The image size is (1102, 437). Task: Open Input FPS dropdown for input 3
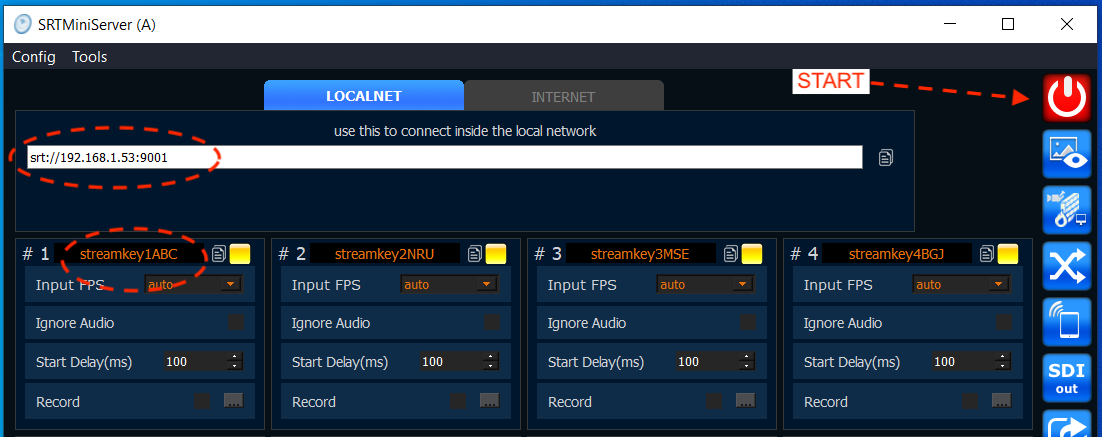[705, 285]
